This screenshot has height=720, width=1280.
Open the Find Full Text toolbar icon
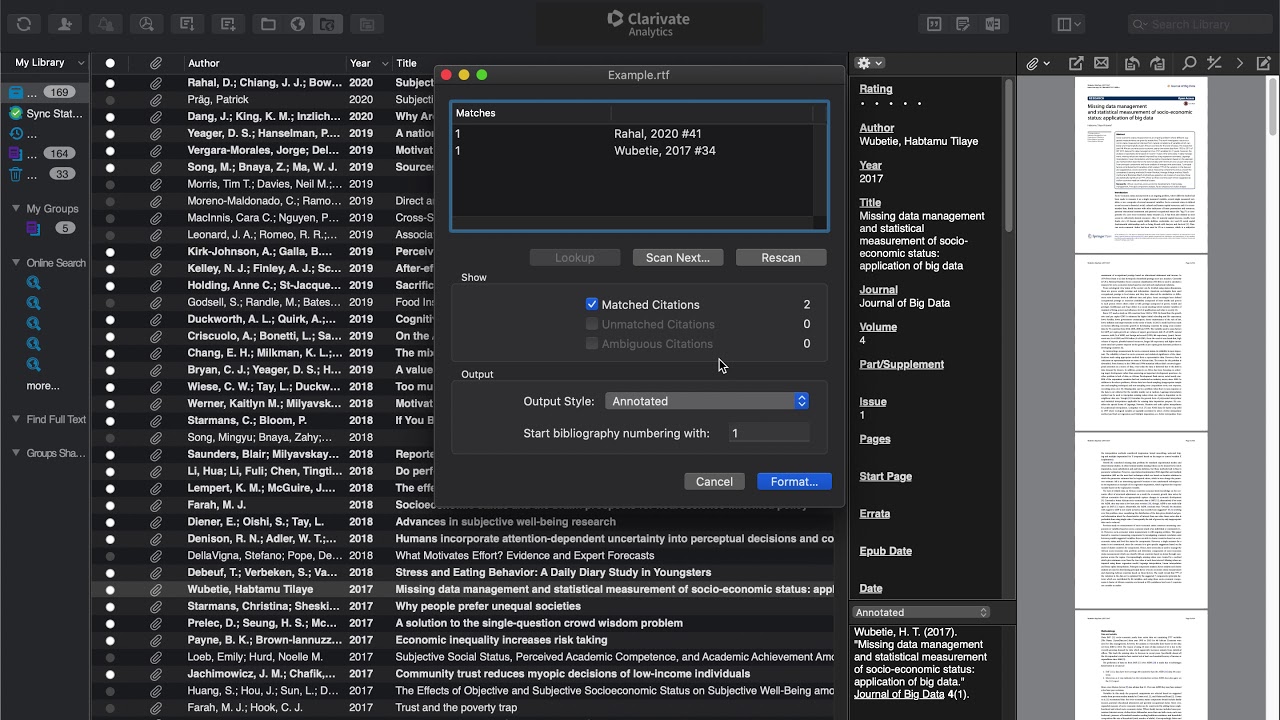click(x=147, y=24)
